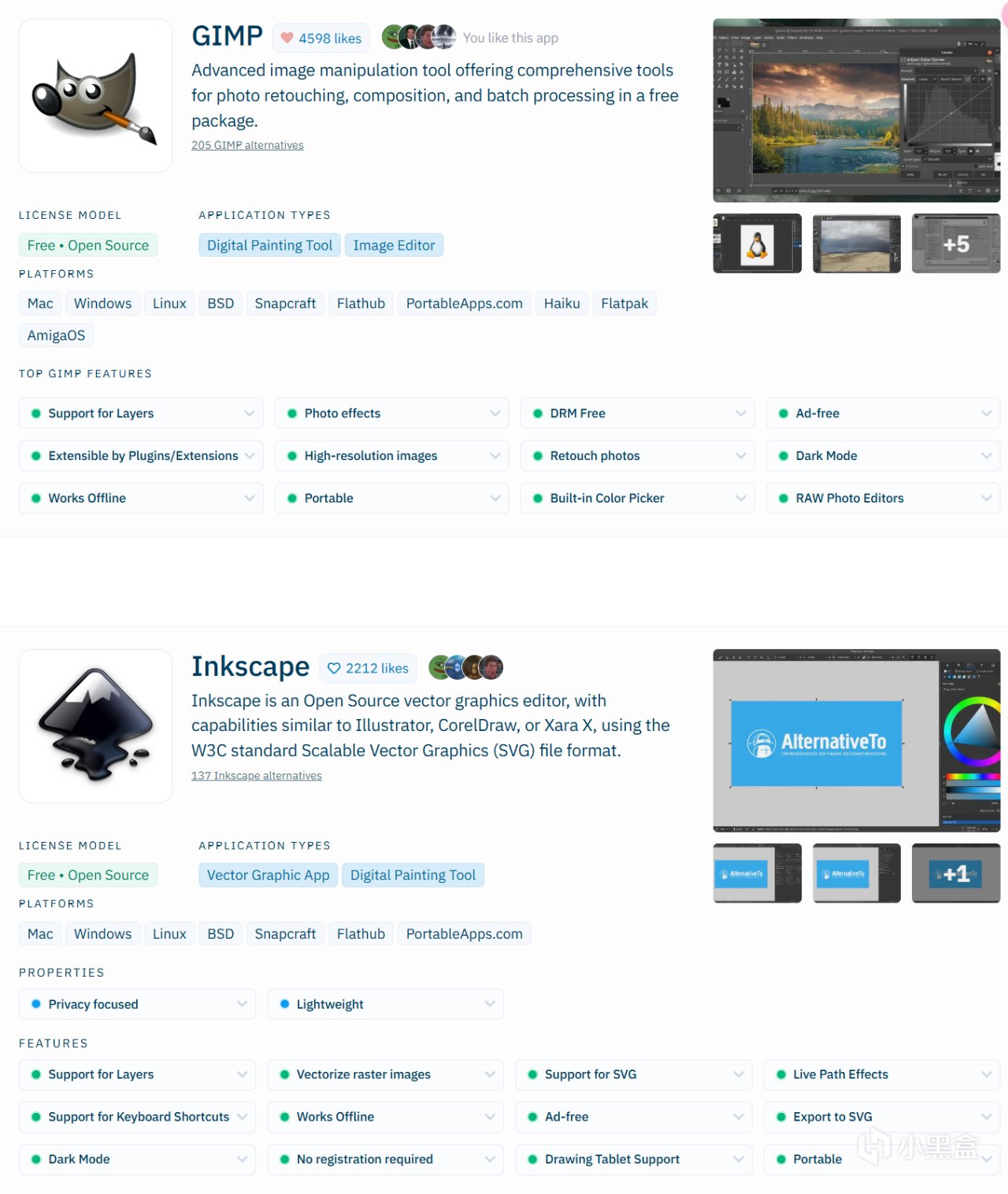The width and height of the screenshot is (1008, 1194).
Task: Expand RAW Photo Editors feature
Action: tap(883, 499)
